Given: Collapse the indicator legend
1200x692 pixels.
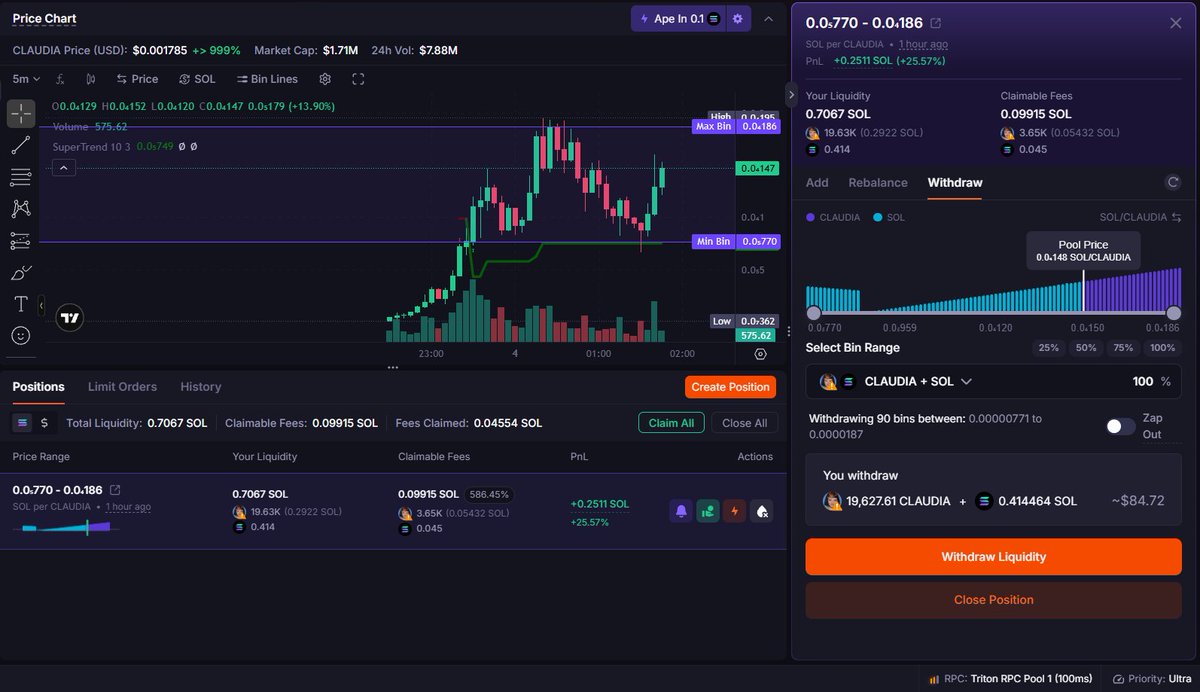Looking at the screenshot, I should tap(63, 168).
